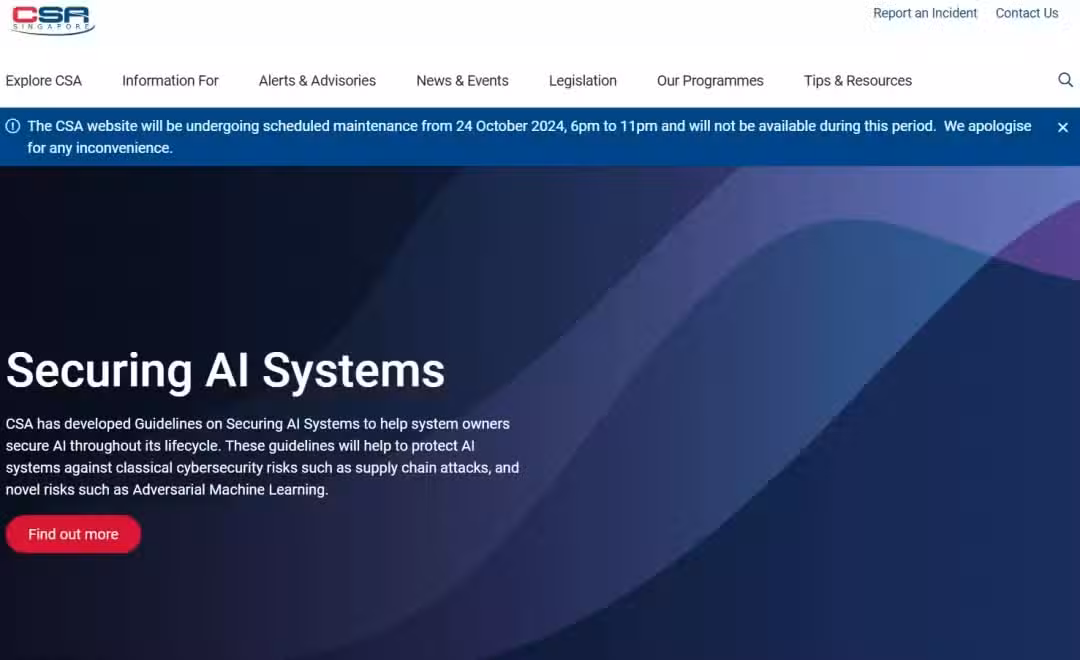Go to the Contact Us page
Screen dimensions: 1080x660
tap(1026, 13)
